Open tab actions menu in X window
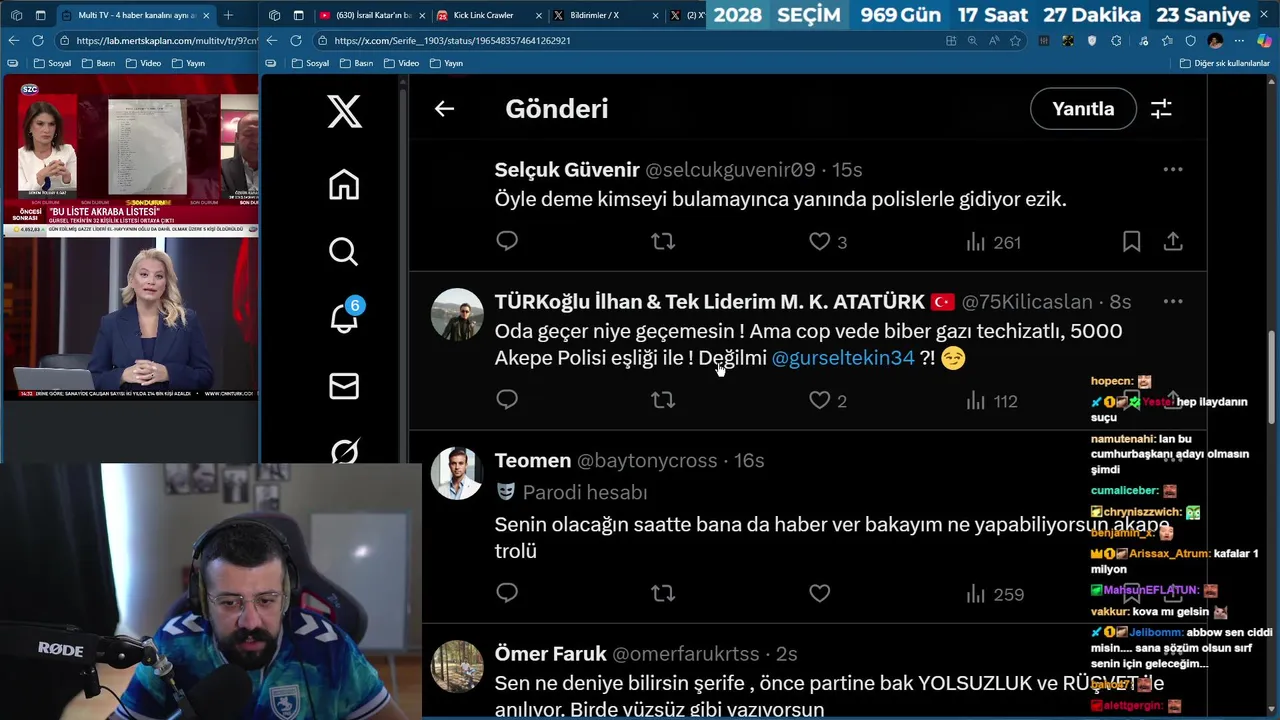Screen dimensions: 1280x720 click(298, 15)
